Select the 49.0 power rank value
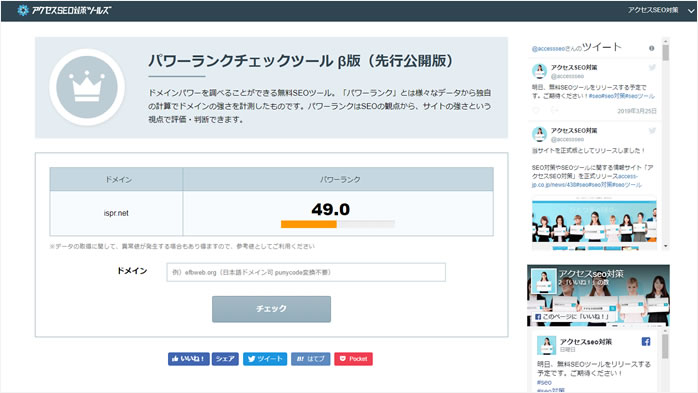 click(x=330, y=209)
